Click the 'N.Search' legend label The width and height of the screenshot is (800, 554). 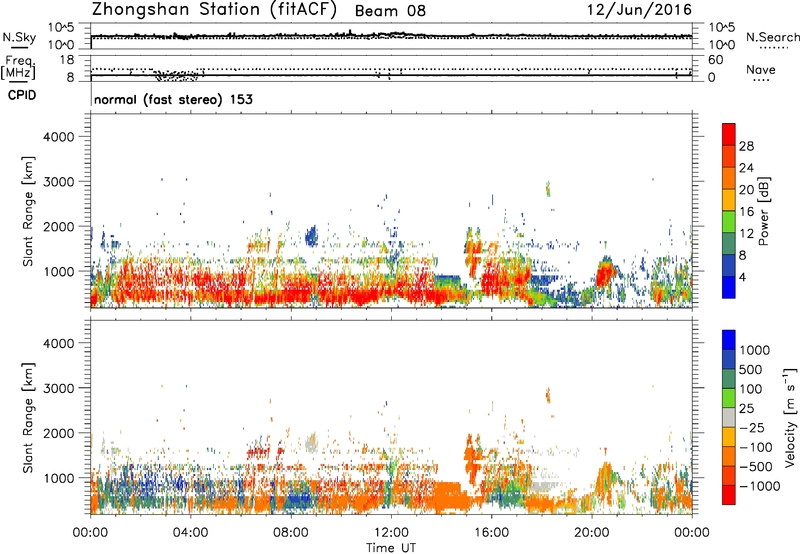772,37
